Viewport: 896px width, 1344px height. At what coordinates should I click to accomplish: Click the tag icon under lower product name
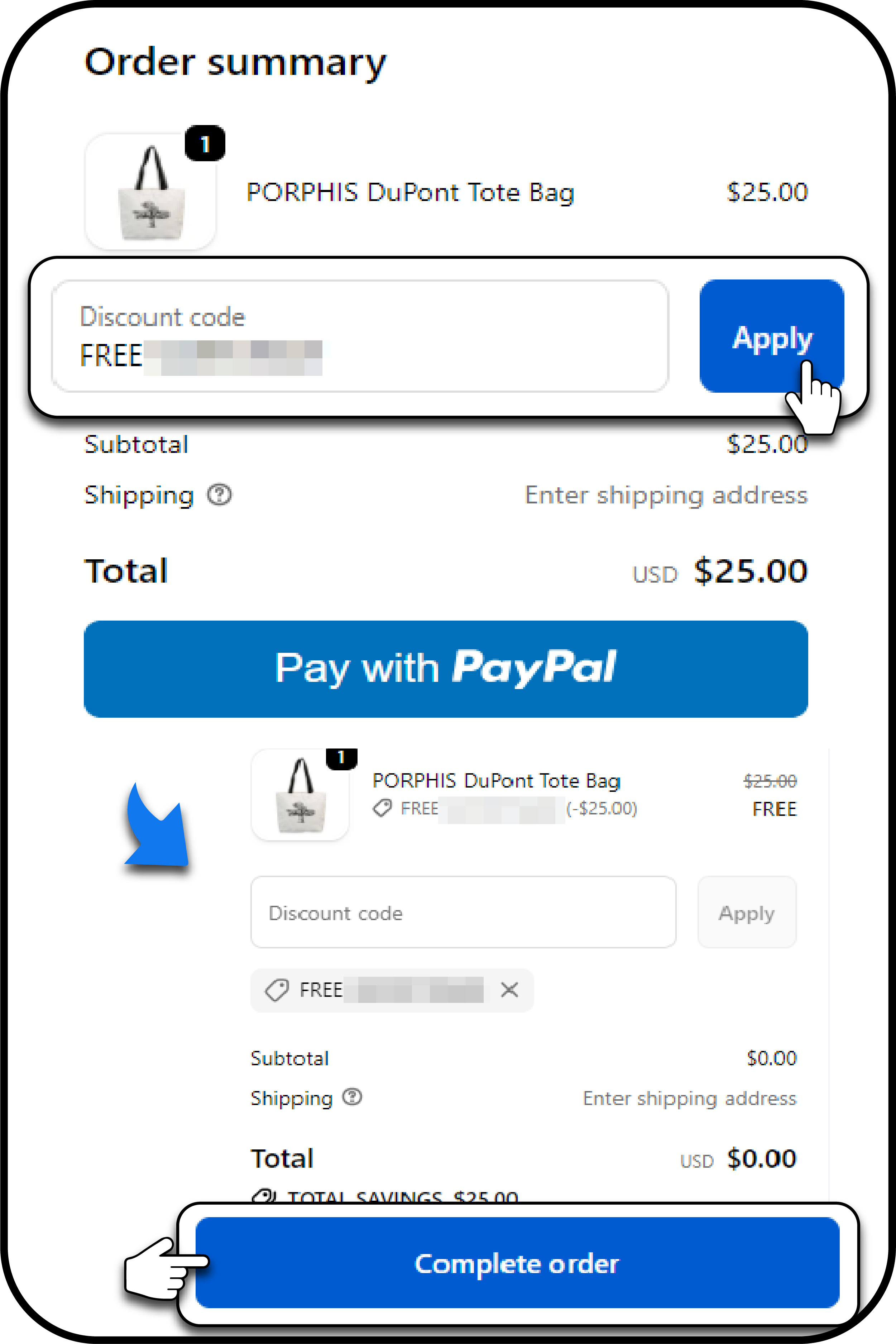[382, 808]
